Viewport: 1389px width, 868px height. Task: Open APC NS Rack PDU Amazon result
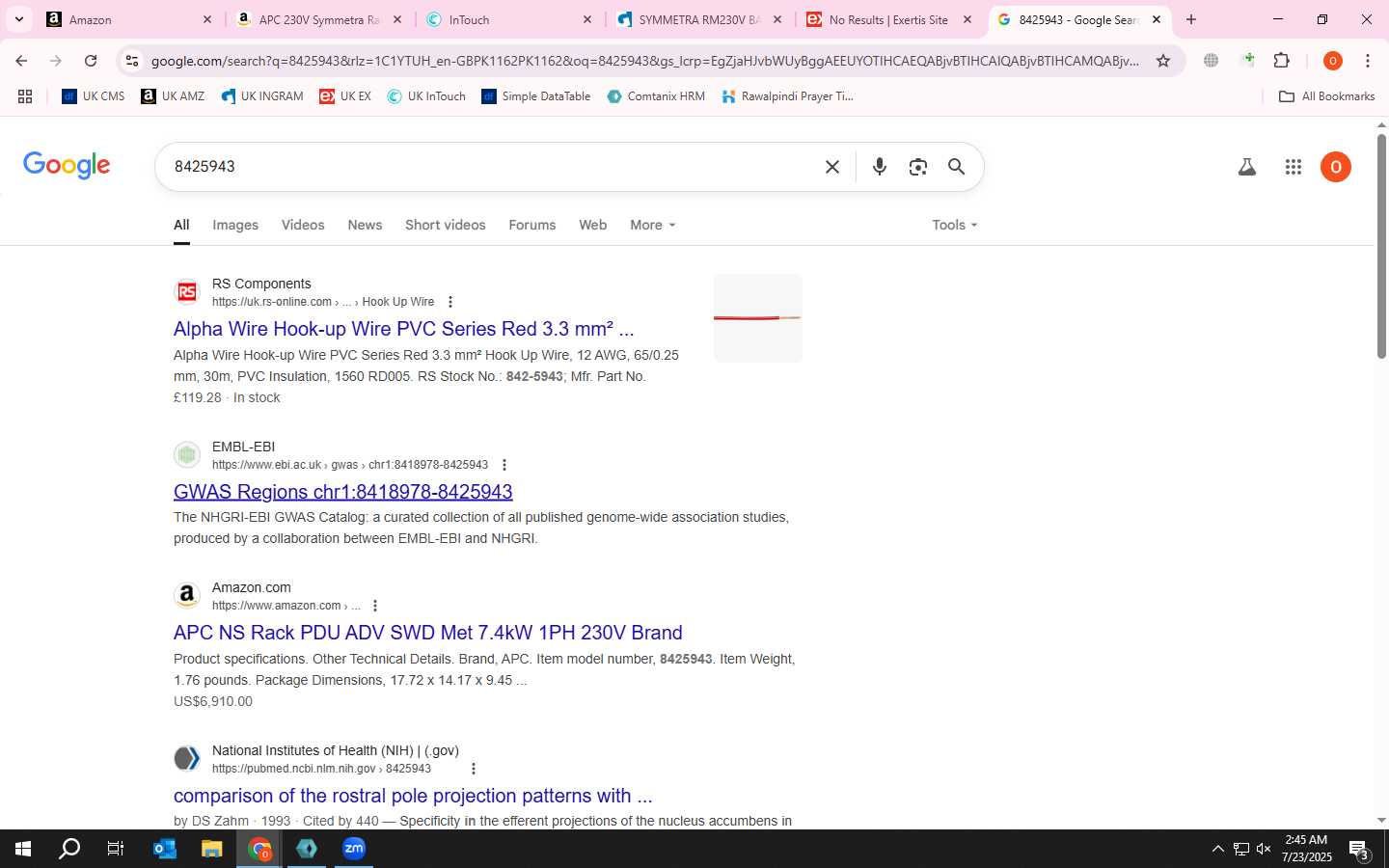pyautogui.click(x=427, y=633)
